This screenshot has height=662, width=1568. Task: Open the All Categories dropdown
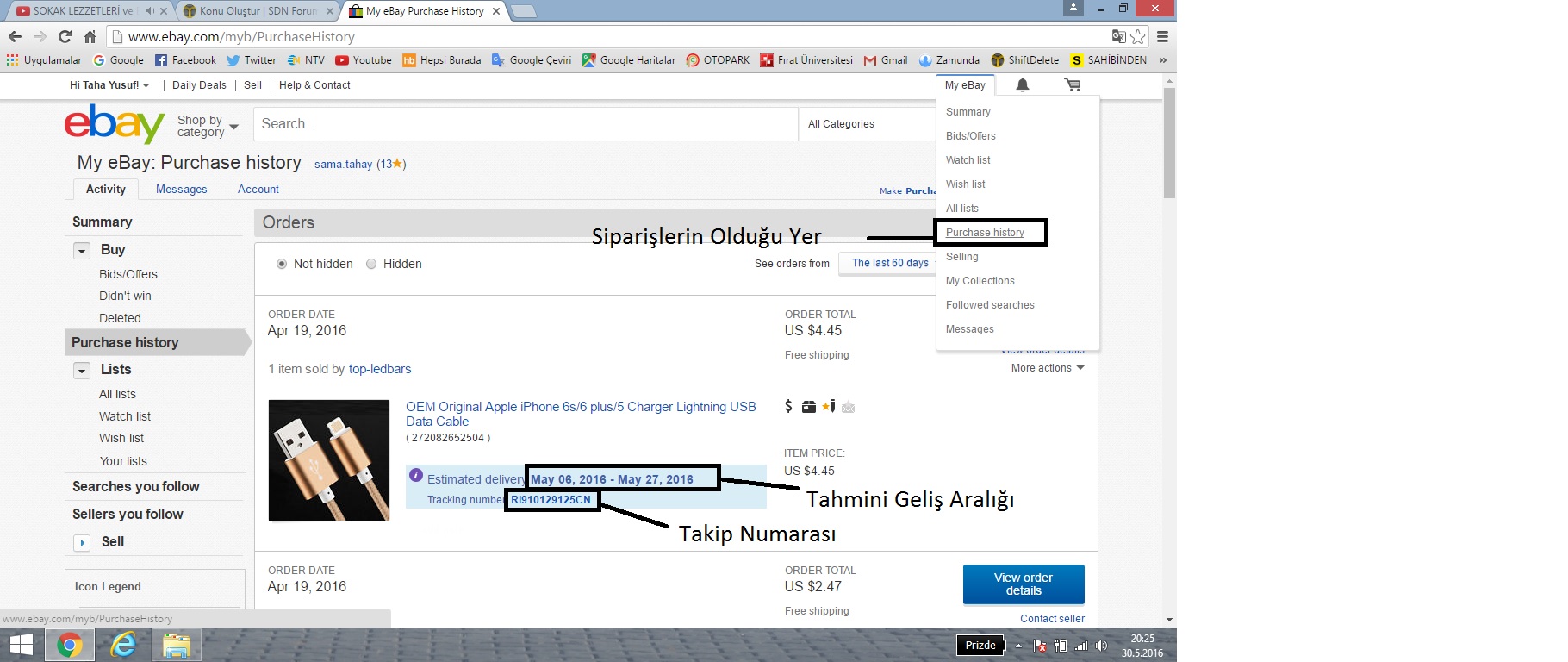point(867,124)
